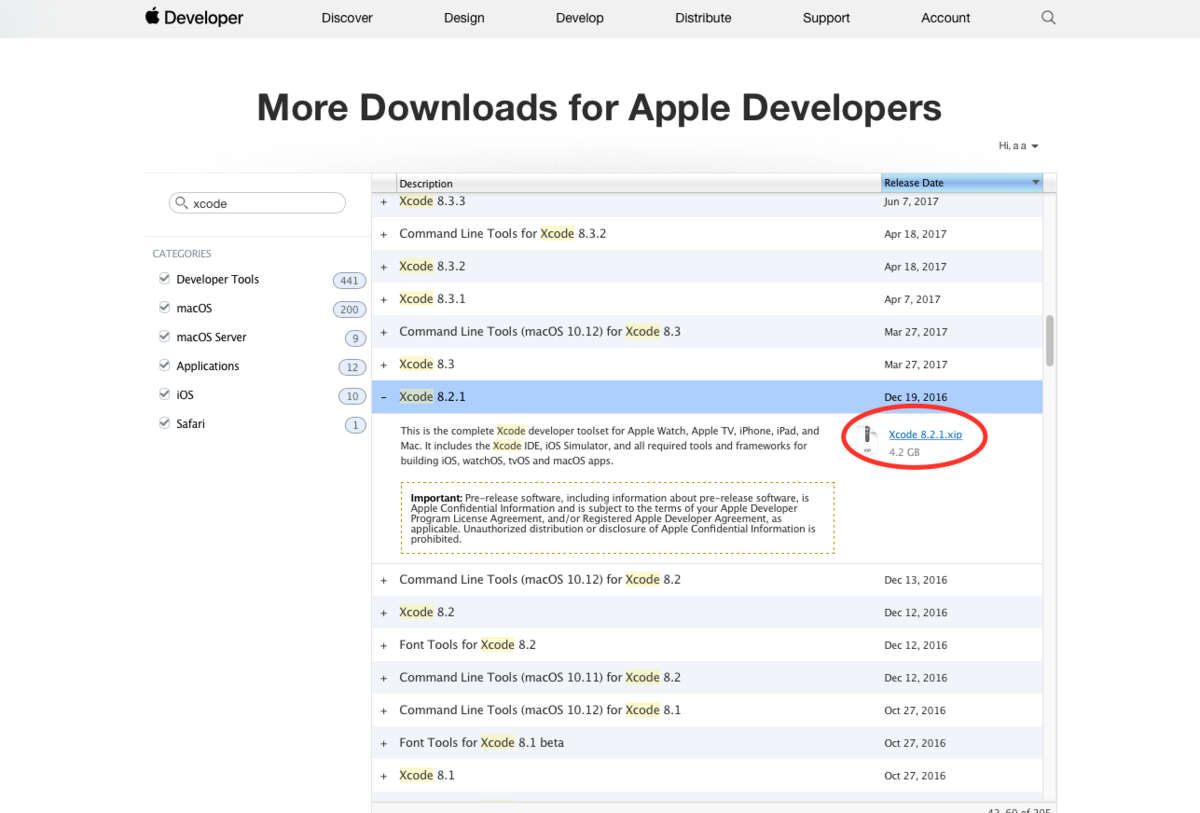
Task: Toggle the Developer Tools category checkbox
Action: pos(164,278)
